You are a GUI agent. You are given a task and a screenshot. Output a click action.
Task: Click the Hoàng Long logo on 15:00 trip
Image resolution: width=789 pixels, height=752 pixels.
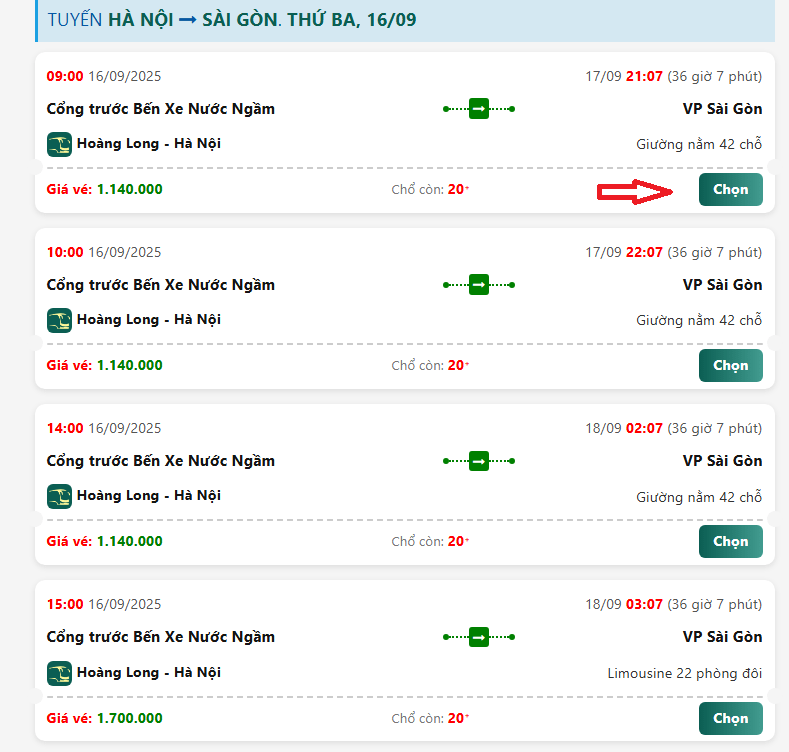(x=60, y=672)
